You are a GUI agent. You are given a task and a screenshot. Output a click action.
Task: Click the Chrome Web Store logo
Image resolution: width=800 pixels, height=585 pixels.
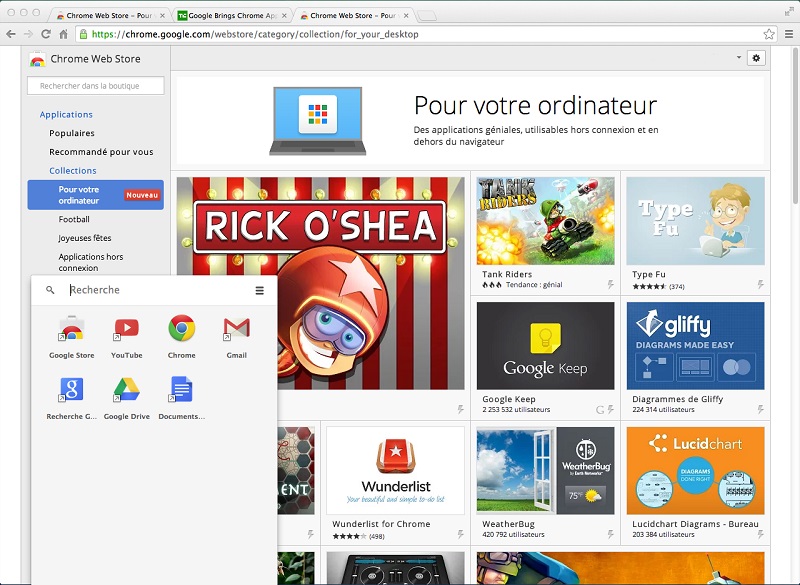37,59
